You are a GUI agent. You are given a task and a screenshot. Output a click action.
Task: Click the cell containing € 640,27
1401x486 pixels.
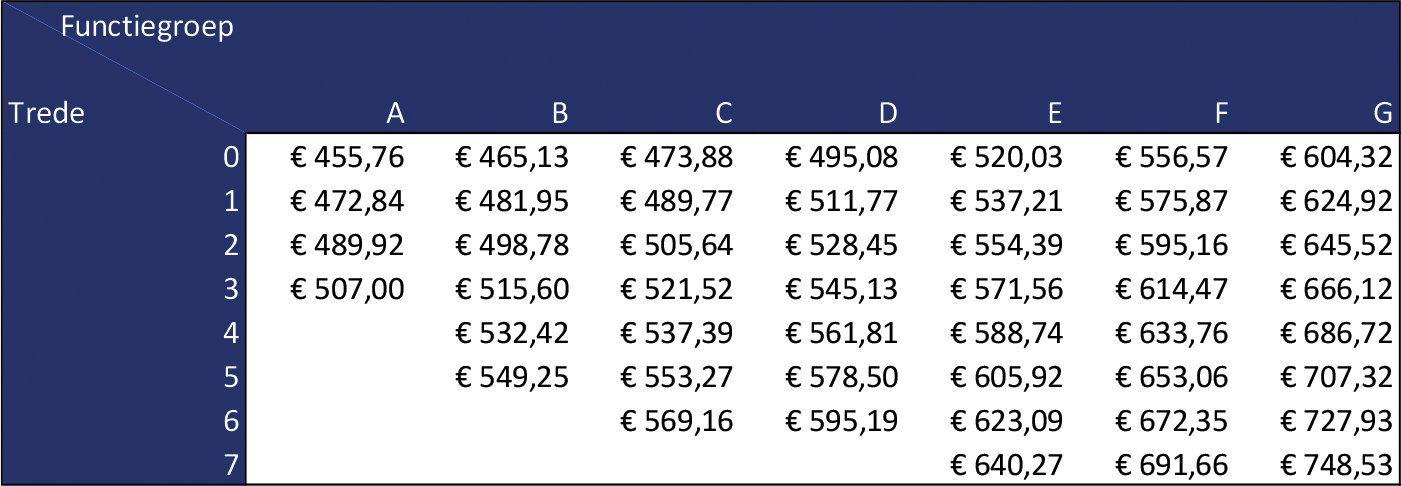[1005, 466]
